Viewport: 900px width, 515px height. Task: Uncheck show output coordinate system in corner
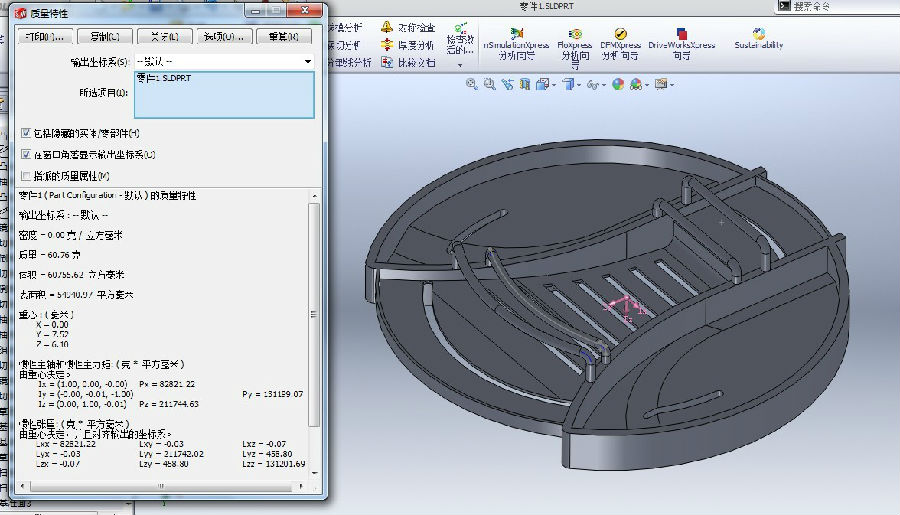(x=26, y=155)
